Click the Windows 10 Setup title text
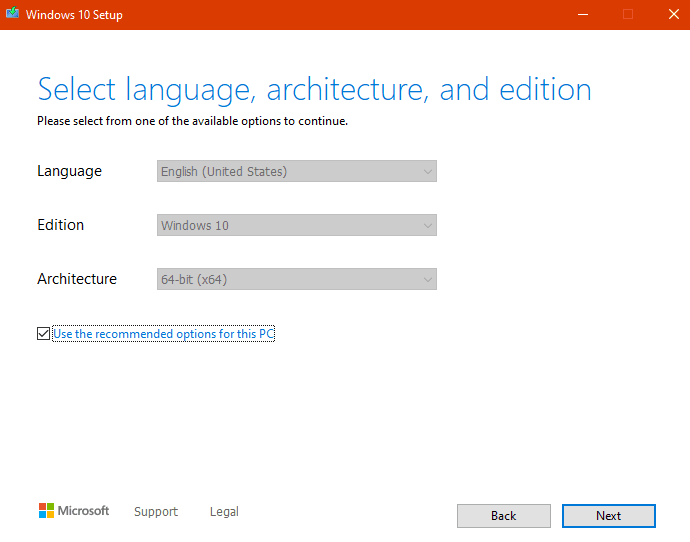The image size is (690, 542). [74, 15]
